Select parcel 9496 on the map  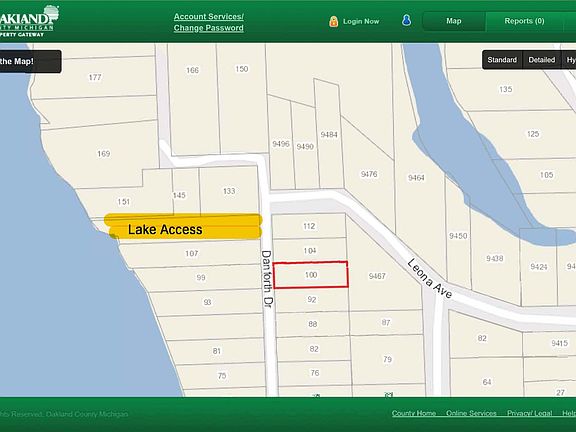(x=281, y=144)
